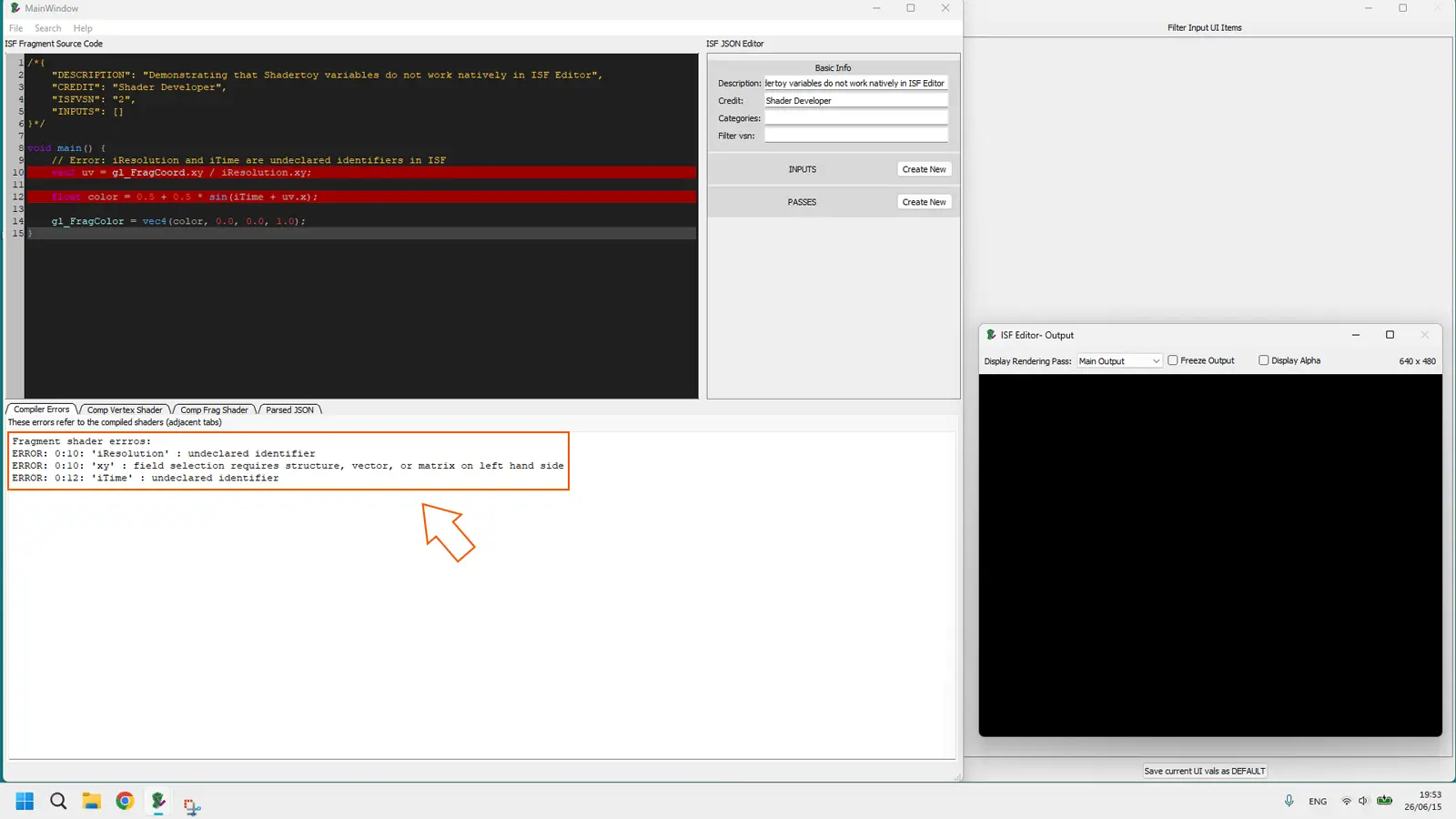Screen dimensions: 1456x819
Task: Switch to Comp Vertex Shader tab
Action: pyautogui.click(x=125, y=409)
